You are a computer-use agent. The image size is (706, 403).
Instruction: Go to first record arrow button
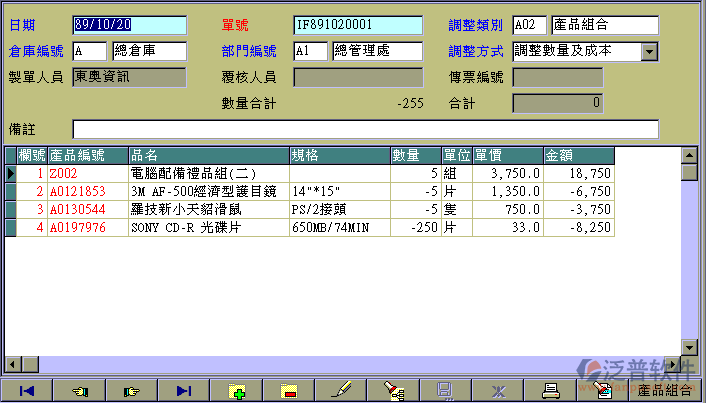click(x=27, y=390)
